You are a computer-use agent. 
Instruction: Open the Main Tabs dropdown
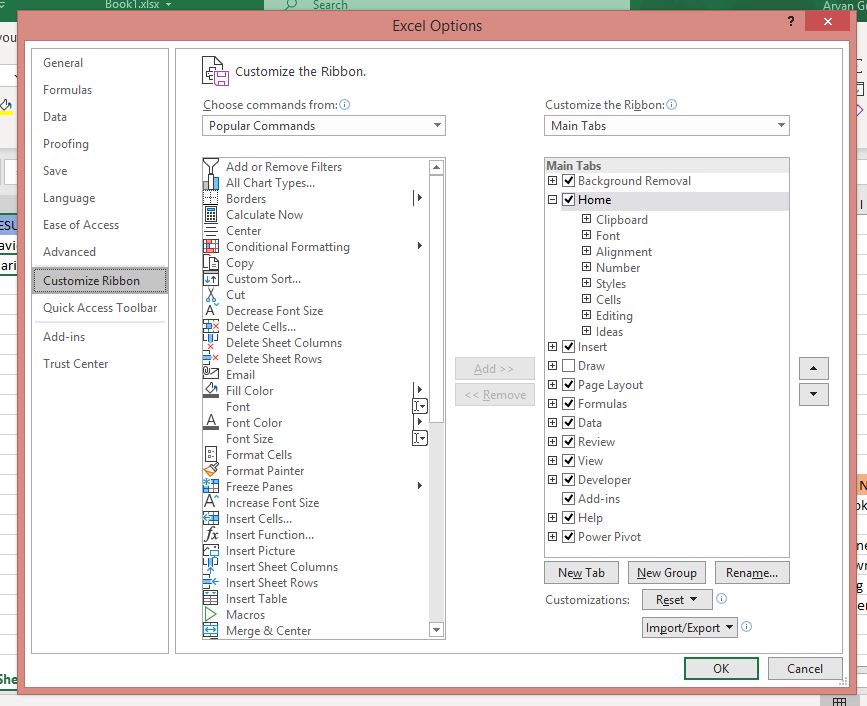point(667,125)
